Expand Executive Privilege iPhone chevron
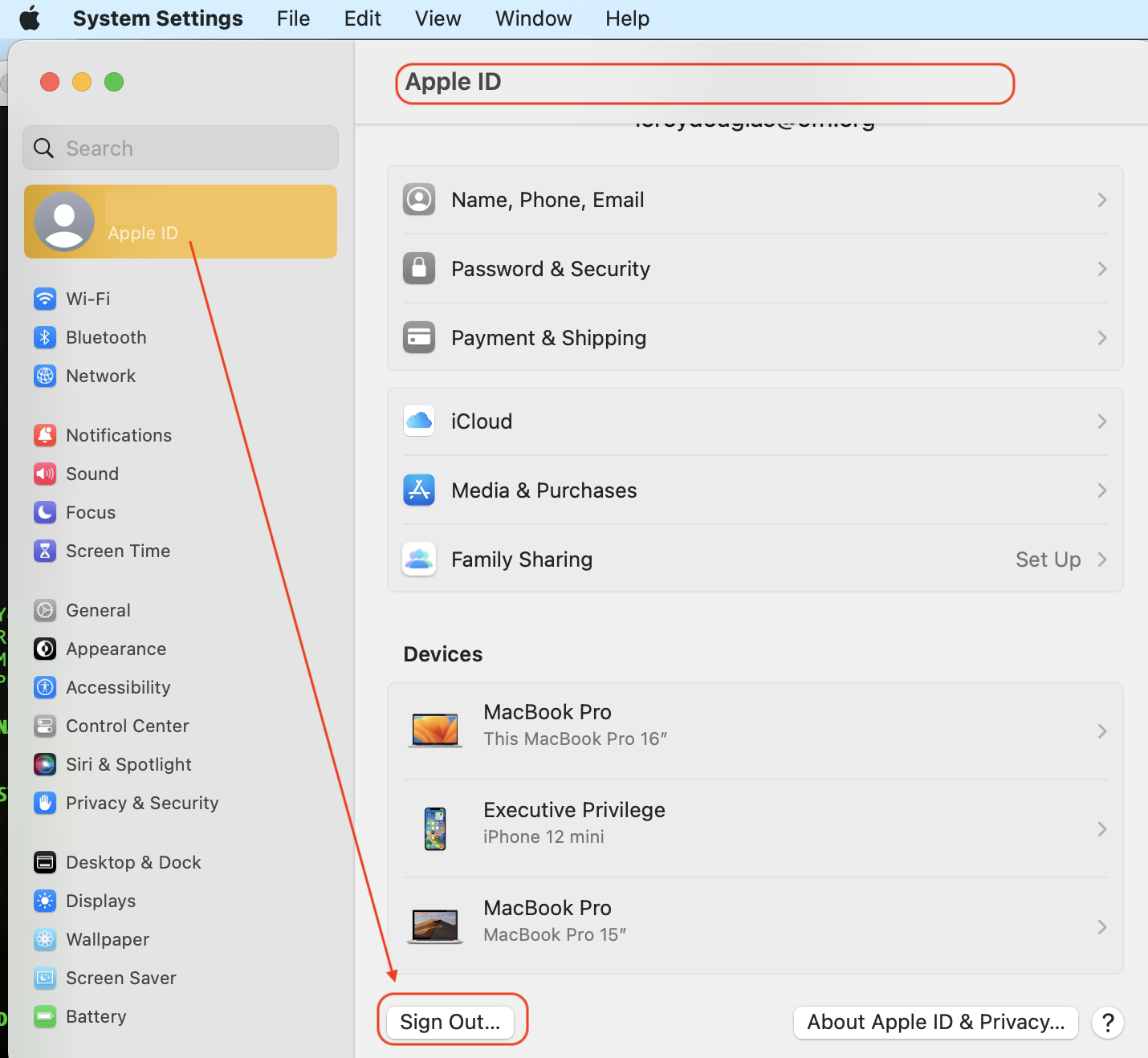The width and height of the screenshot is (1148, 1058). coord(1102,829)
